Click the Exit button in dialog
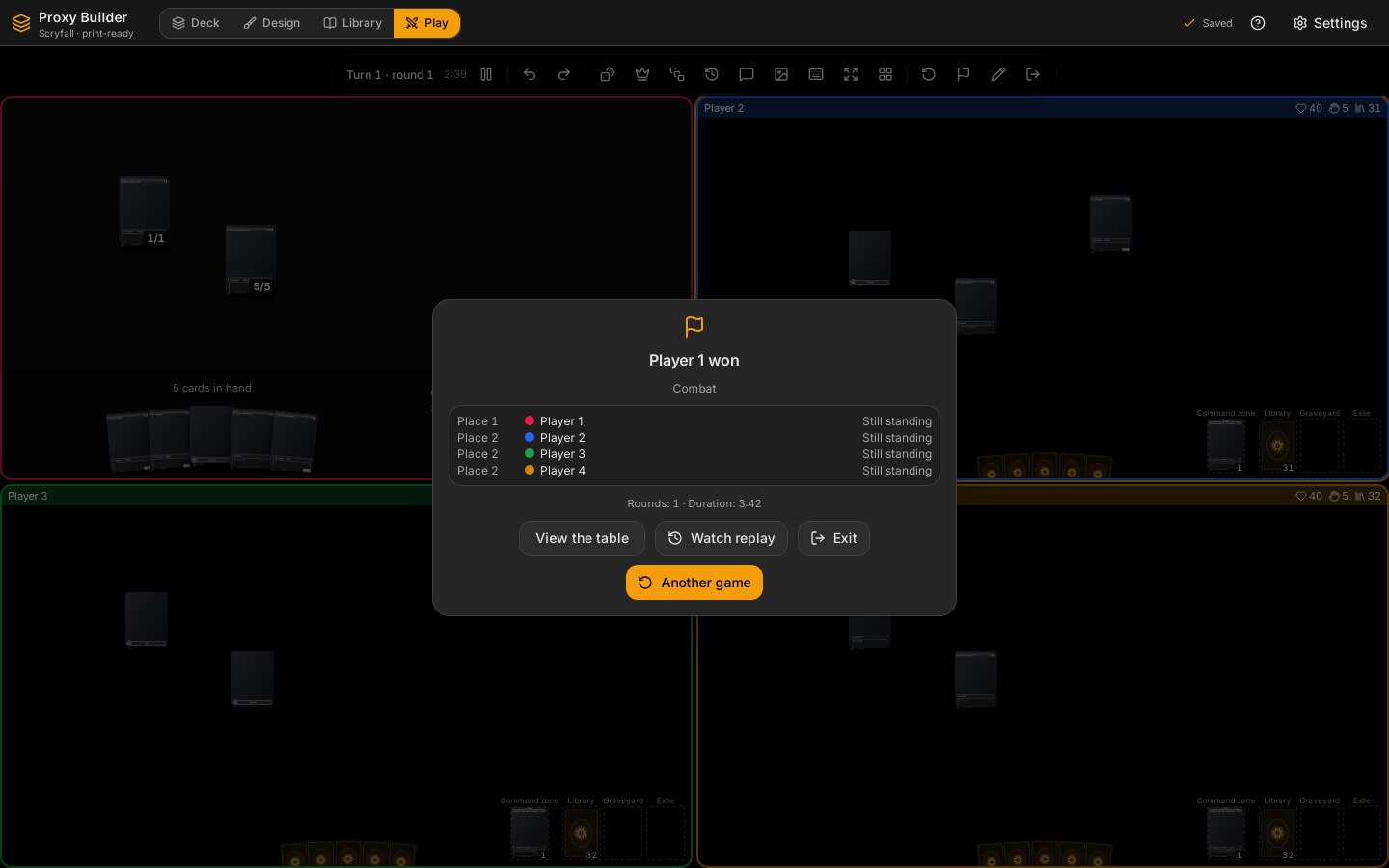Viewport: 1389px width, 868px height. [x=833, y=538]
